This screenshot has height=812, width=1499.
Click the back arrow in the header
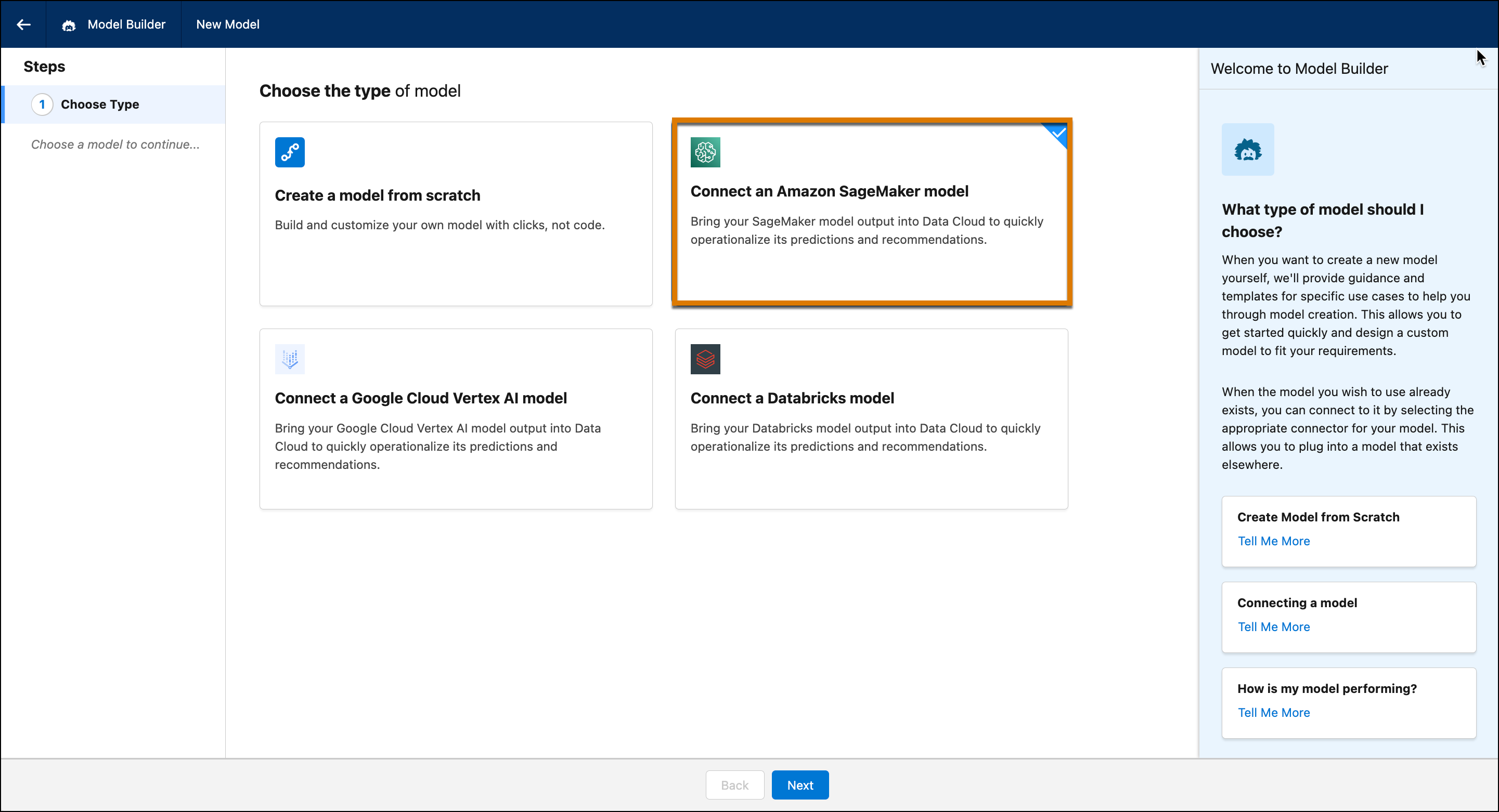point(23,24)
